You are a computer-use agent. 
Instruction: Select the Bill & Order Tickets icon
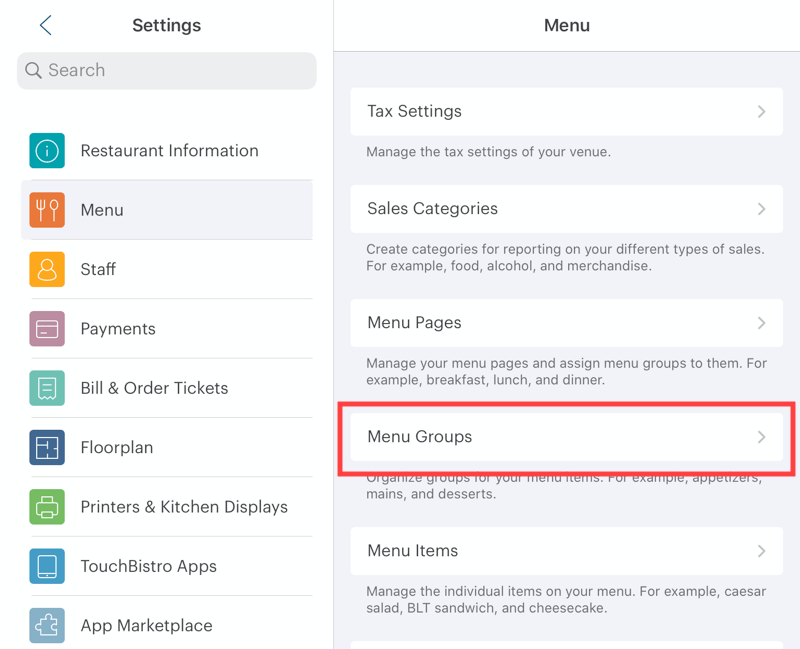[48, 388]
